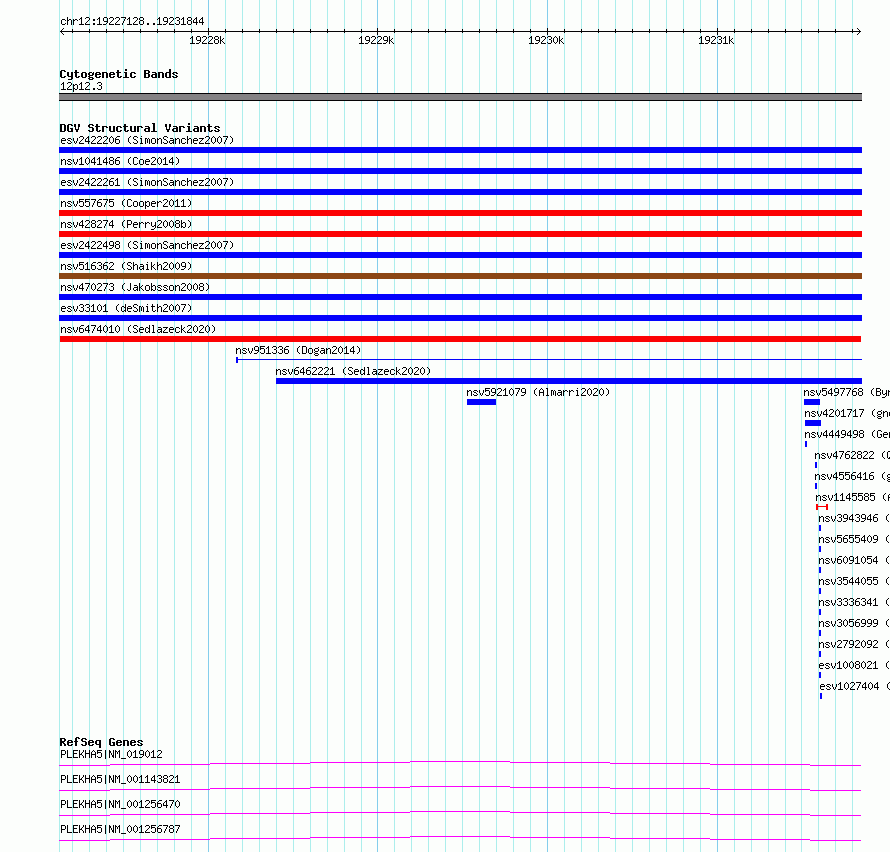Image resolution: width=890 pixels, height=852 pixels.
Task: Click the esv2422206 (SimonSanchez2007) variant label
Action: point(147,140)
